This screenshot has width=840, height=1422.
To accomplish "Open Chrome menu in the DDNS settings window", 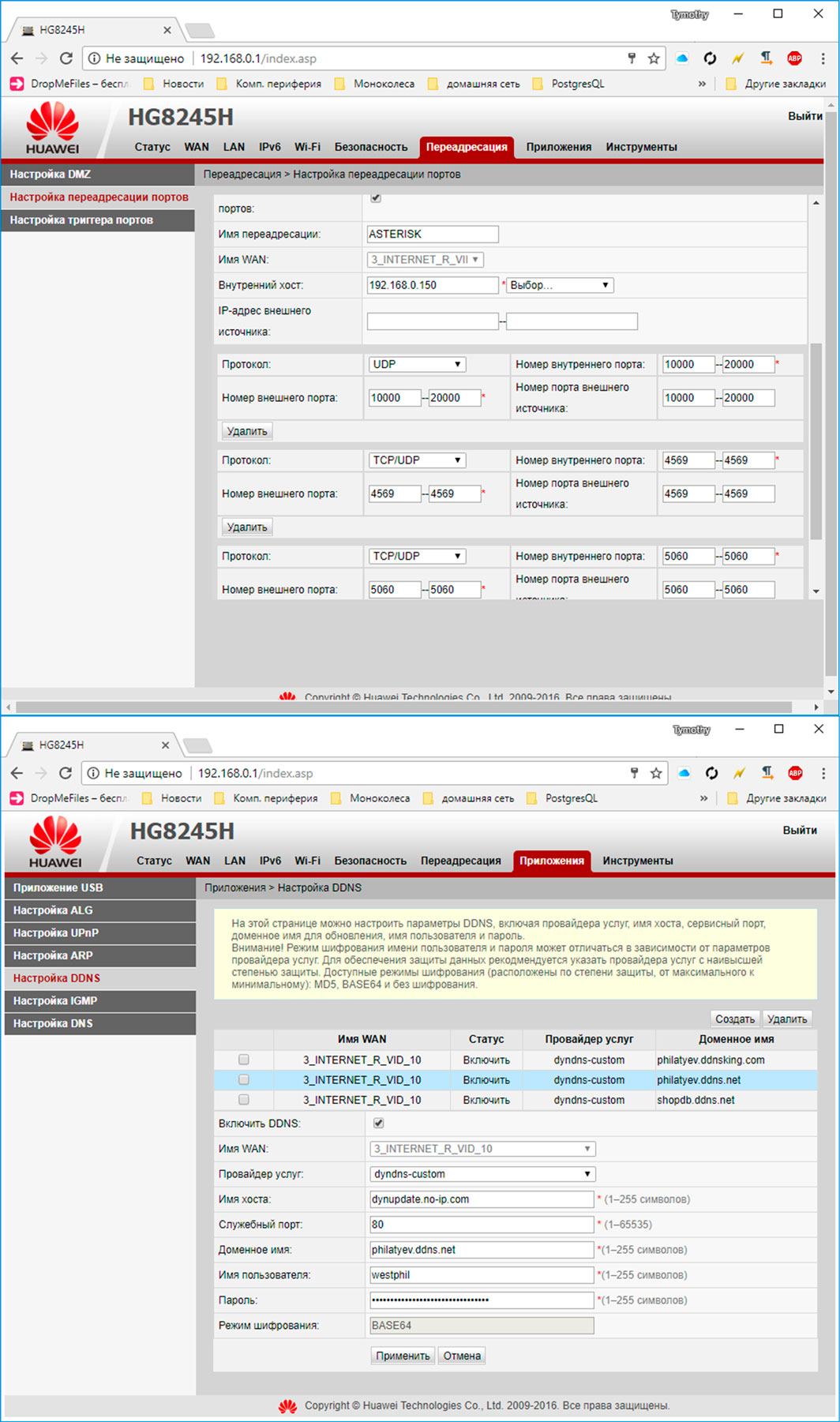I will tap(823, 773).
